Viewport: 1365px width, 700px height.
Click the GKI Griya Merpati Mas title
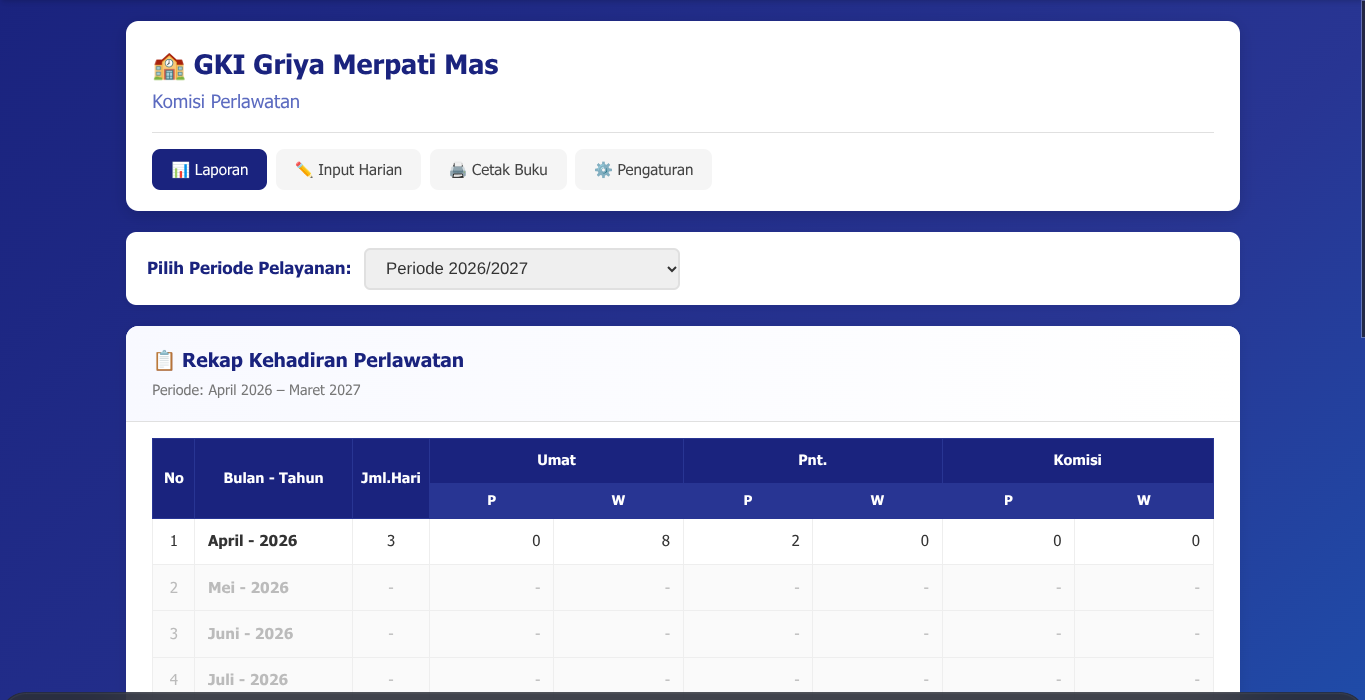[346, 65]
